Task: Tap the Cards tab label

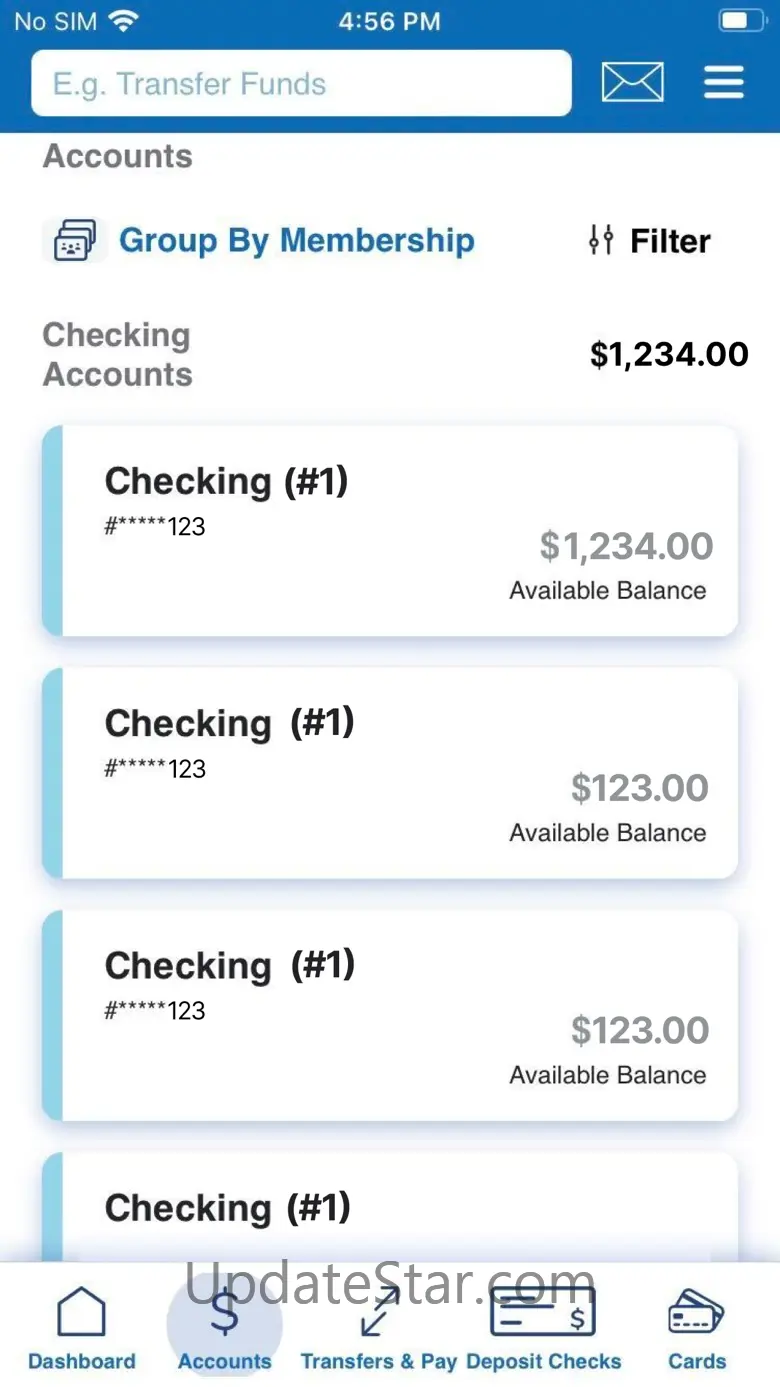Action: coord(697,1361)
